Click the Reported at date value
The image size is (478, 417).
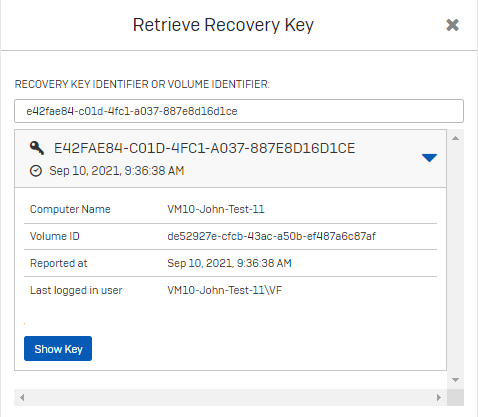229,263
